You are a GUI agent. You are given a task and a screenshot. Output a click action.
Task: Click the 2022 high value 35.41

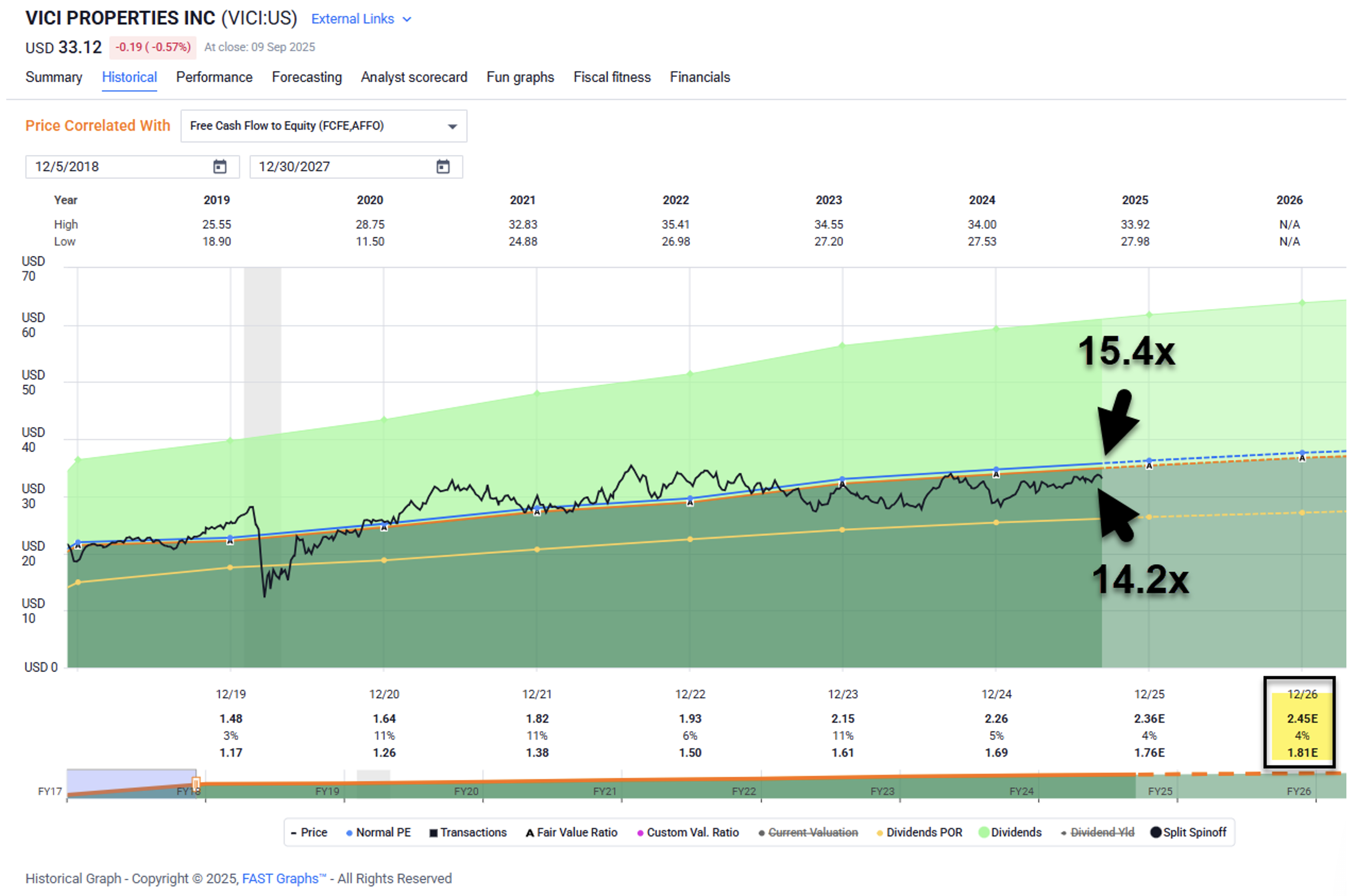click(x=676, y=225)
